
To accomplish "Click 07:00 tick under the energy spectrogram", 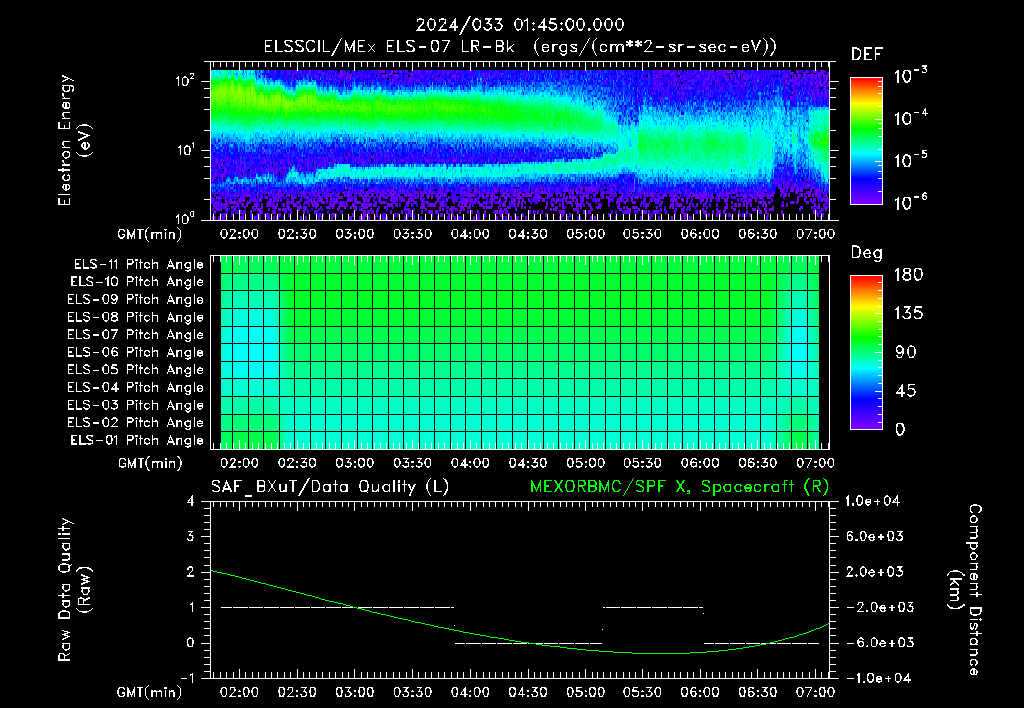I will click(x=815, y=234).
